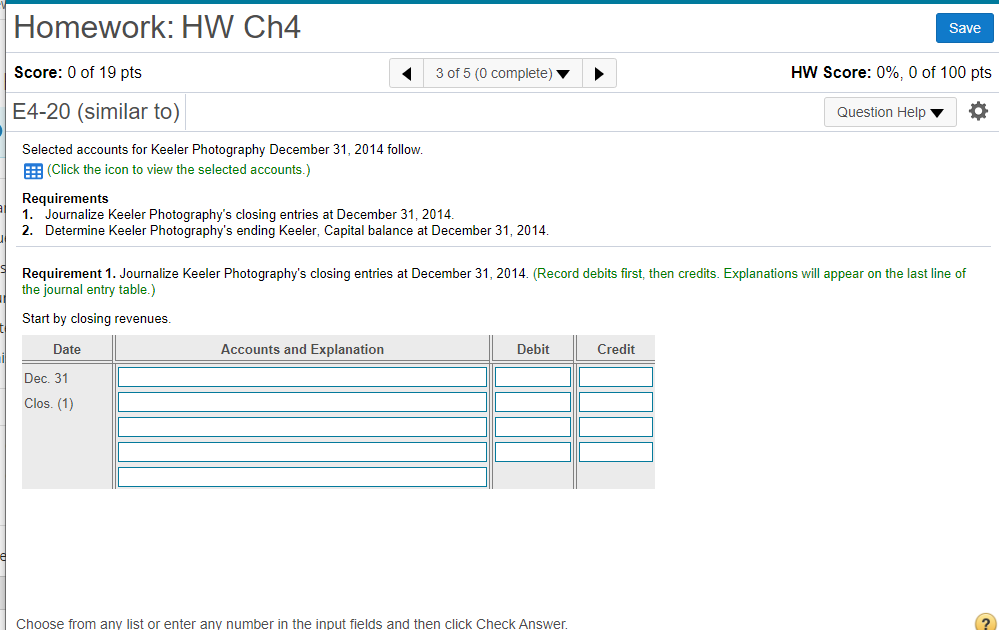Click Credit field in third journal row

coord(615,427)
